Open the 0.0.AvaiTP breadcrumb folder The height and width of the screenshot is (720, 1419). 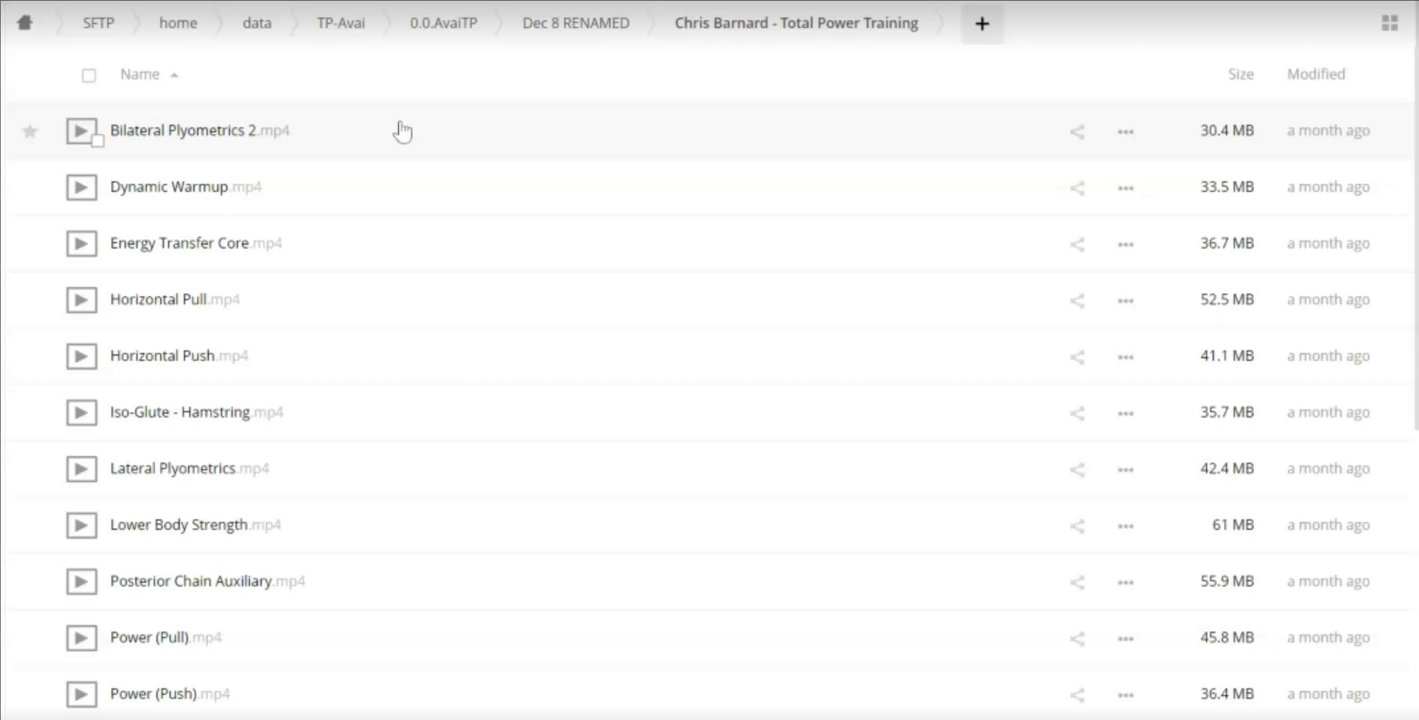[x=444, y=23]
